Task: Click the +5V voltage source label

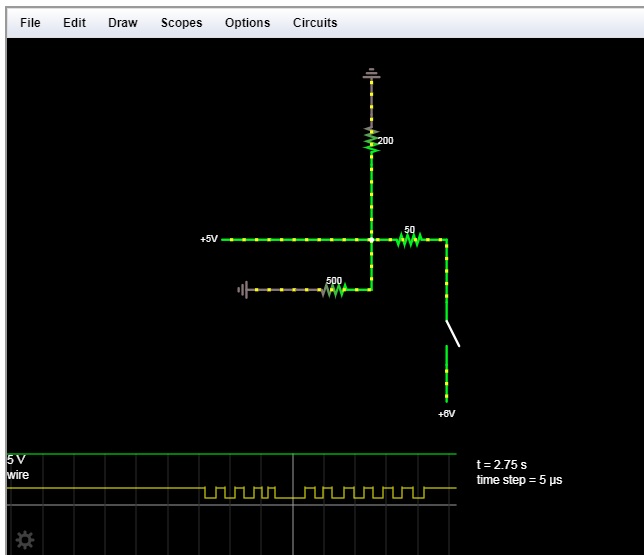Action: (x=209, y=239)
